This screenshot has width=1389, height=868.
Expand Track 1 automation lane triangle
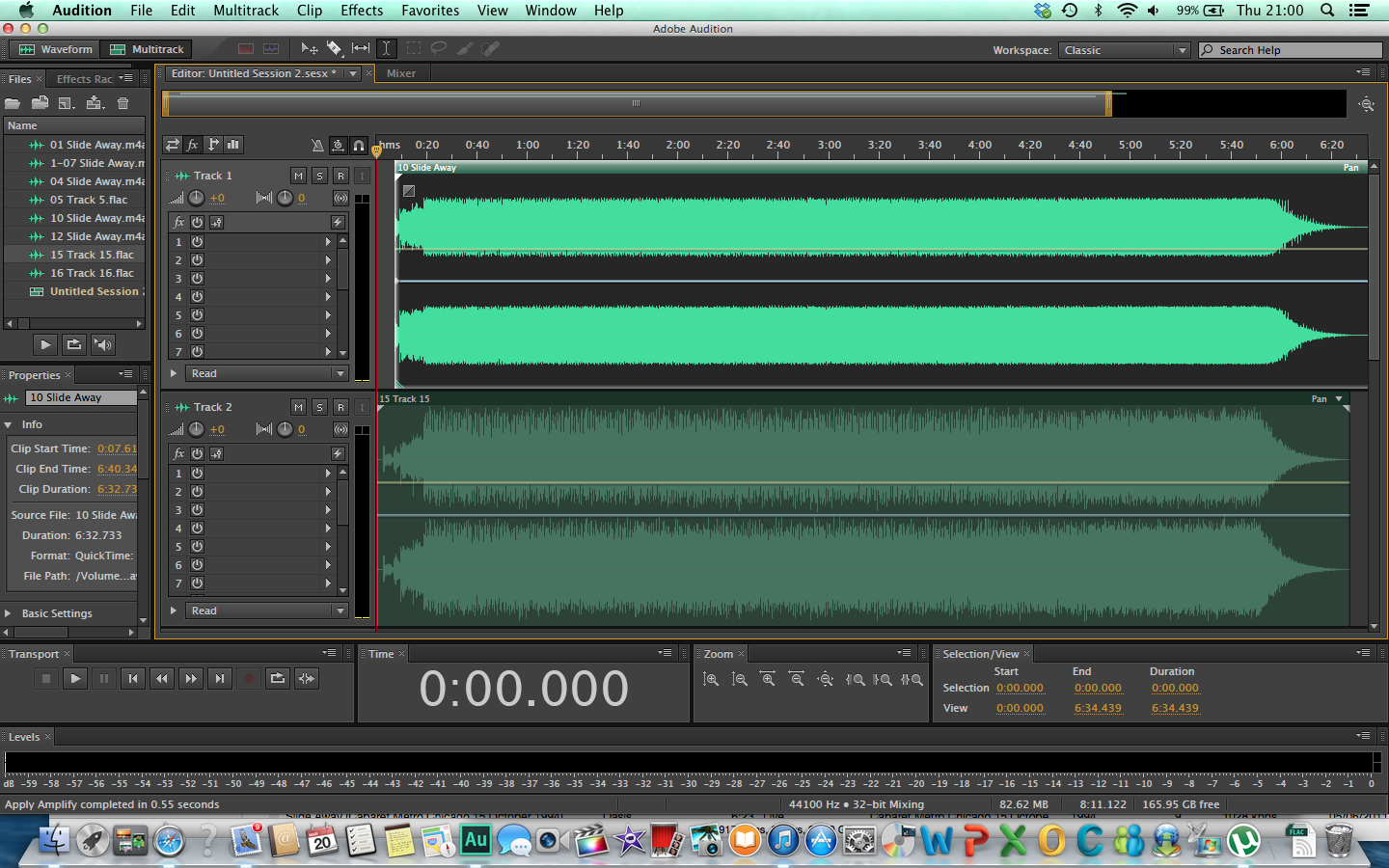(174, 373)
